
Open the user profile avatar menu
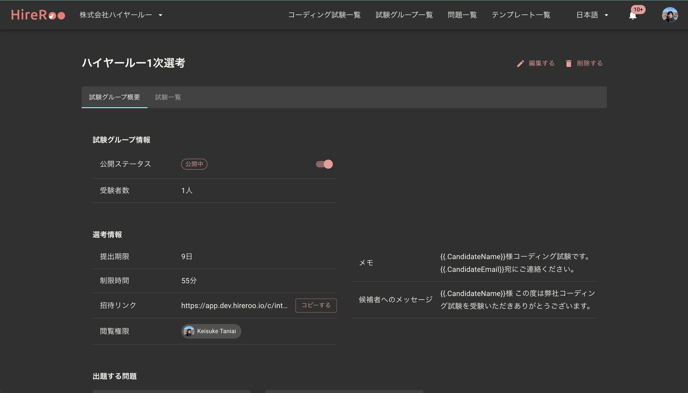point(670,15)
